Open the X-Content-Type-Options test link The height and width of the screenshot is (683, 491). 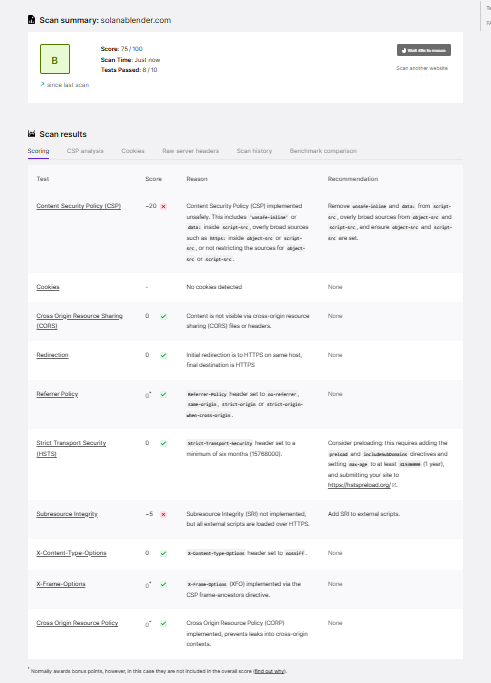(71, 553)
